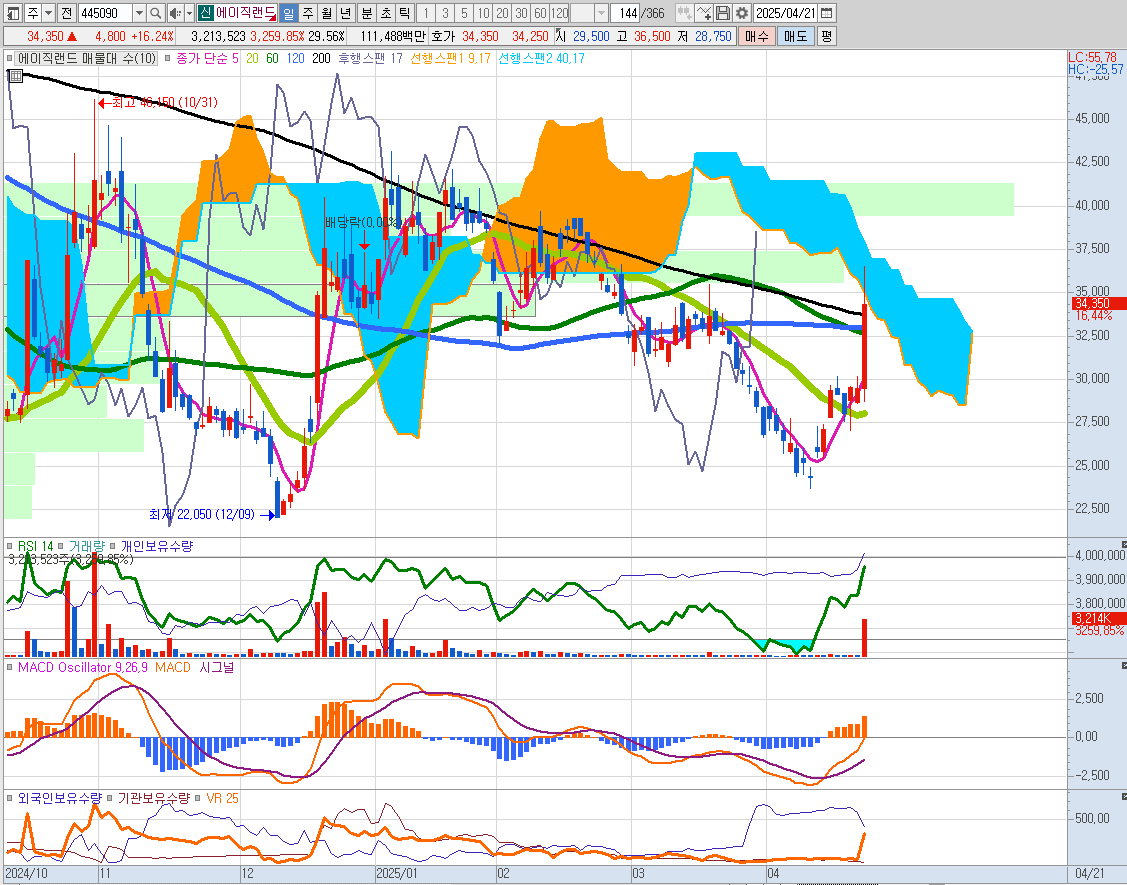Image resolution: width=1127 pixels, height=885 pixels.
Task: Toggle the 에이직랜드 매물대 수(10) indicator box
Action: [x=10, y=58]
